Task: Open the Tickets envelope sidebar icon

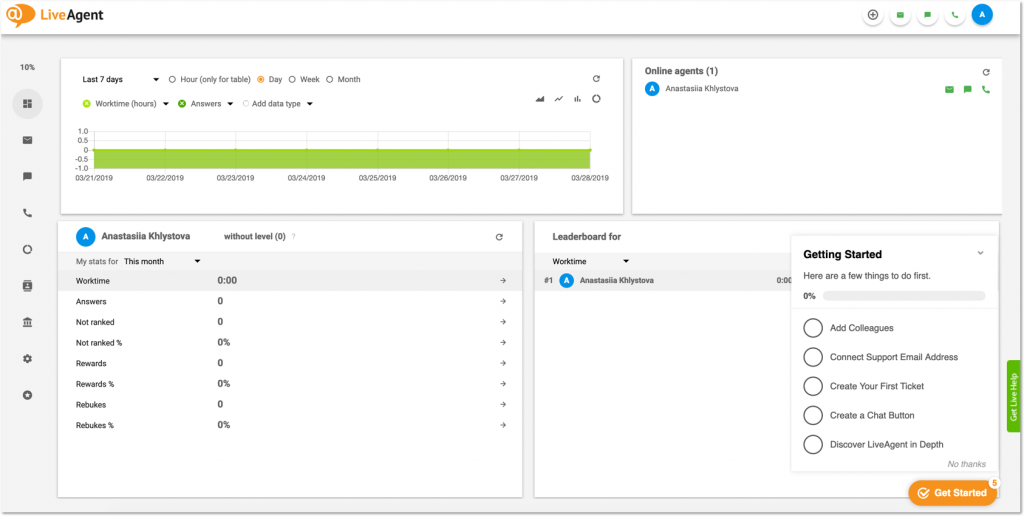Action: (x=27, y=140)
